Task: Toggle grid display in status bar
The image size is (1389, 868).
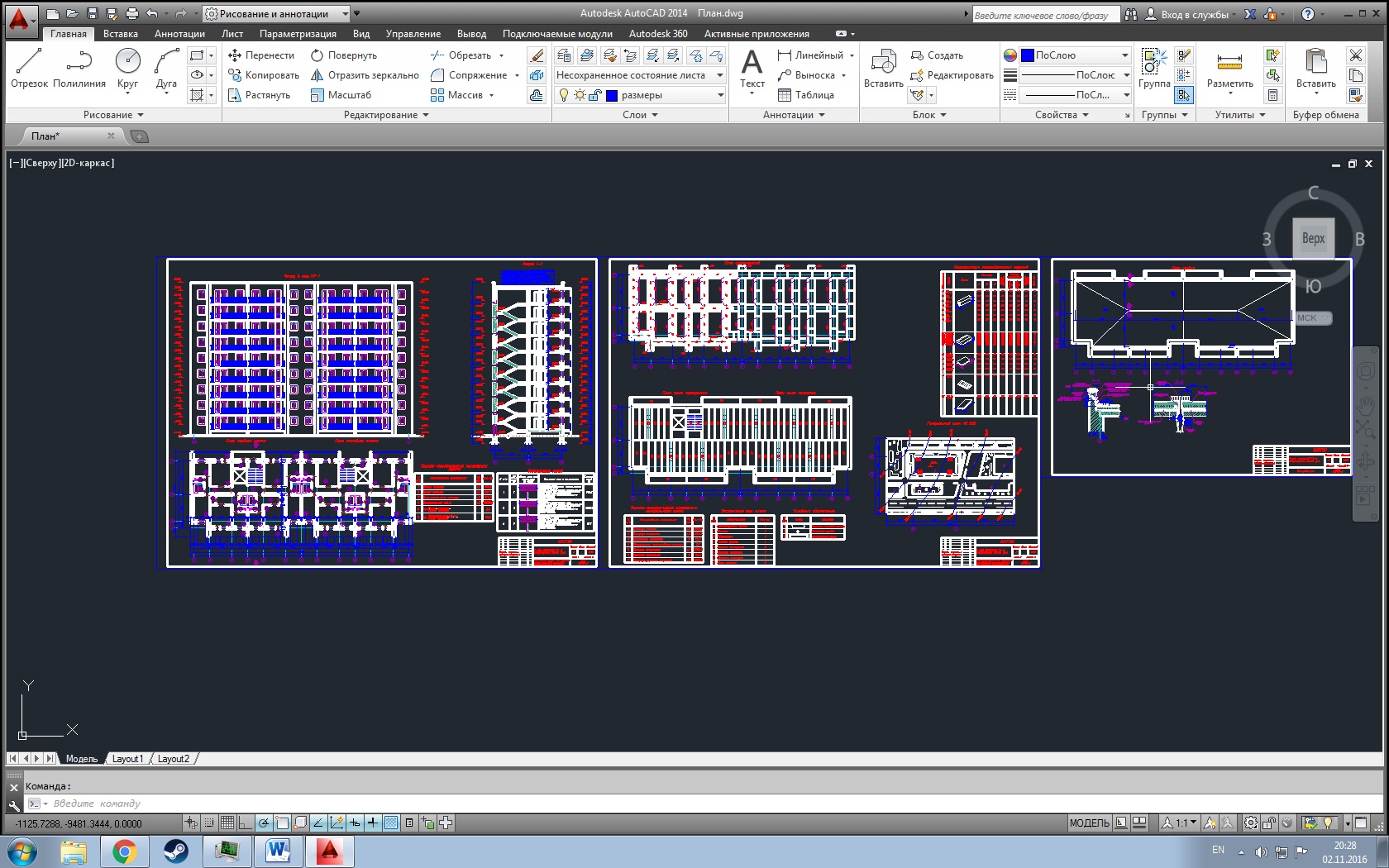Action: point(227,823)
